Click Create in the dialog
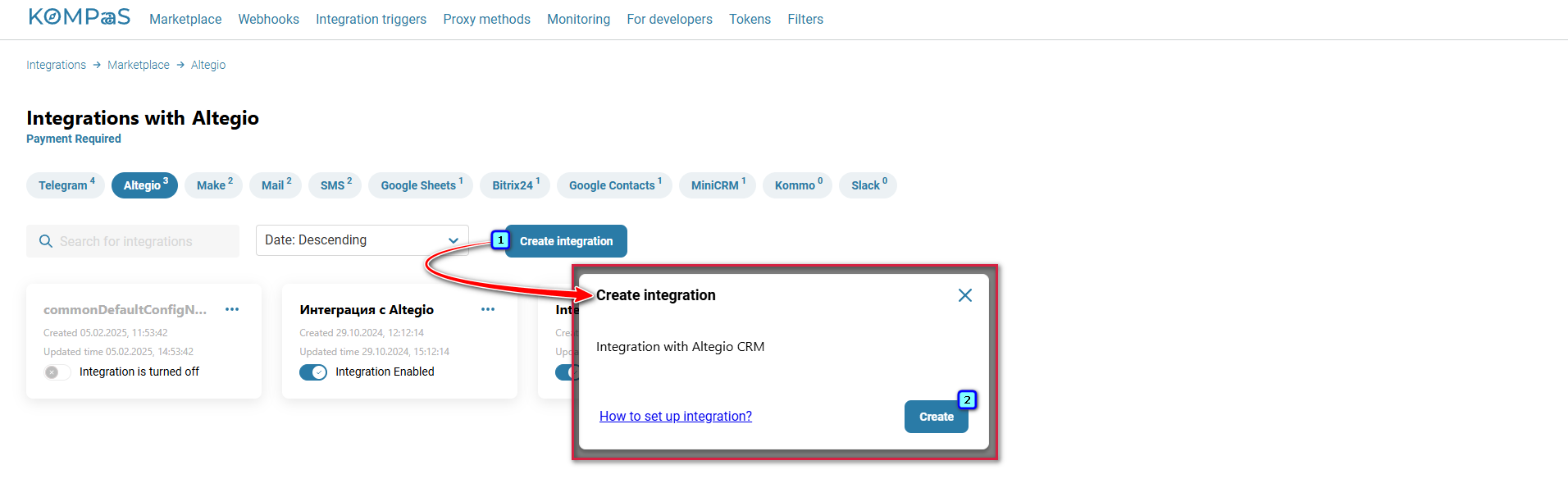1568x488 pixels. point(936,417)
